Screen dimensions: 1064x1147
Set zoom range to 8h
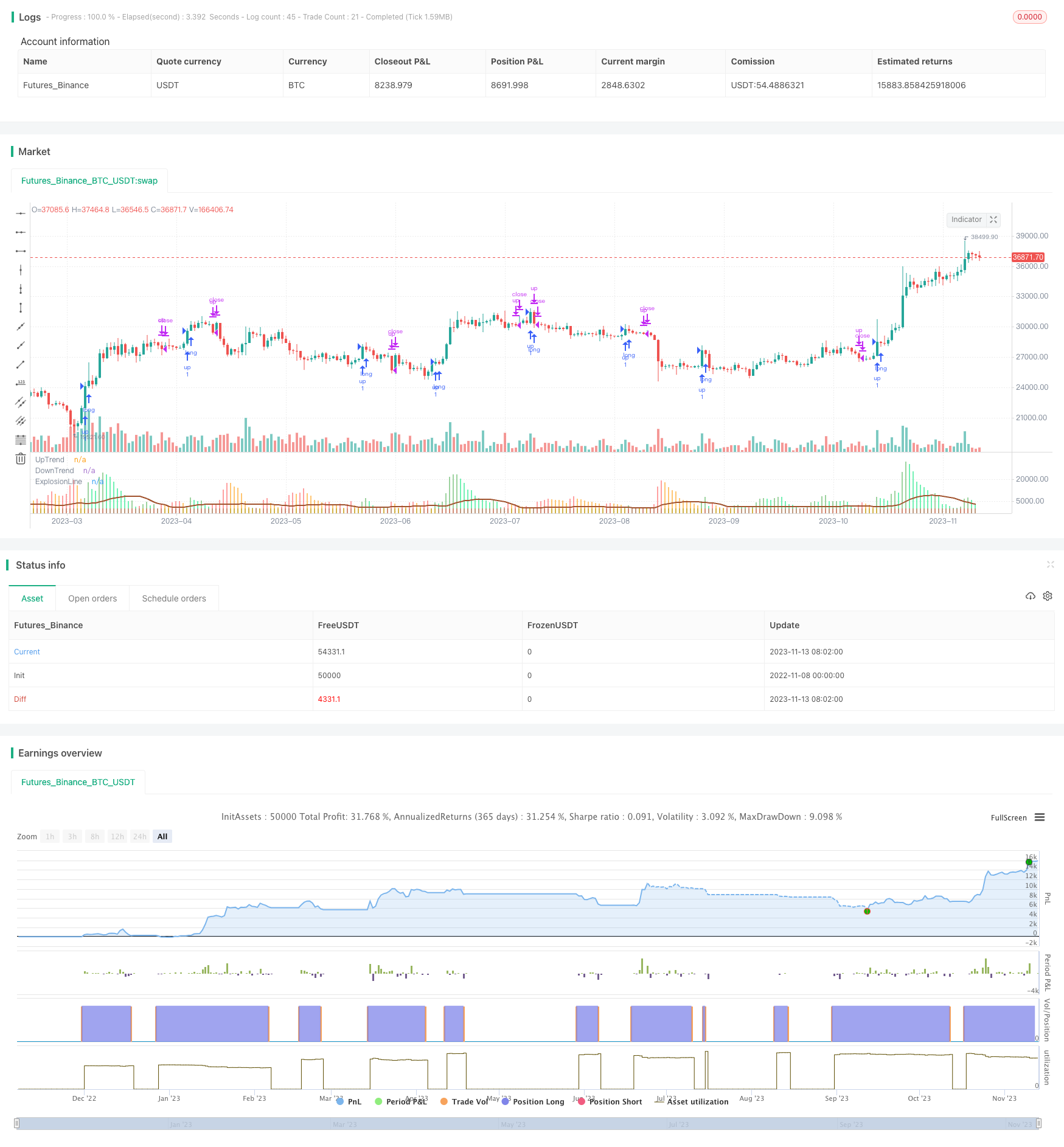coord(95,837)
